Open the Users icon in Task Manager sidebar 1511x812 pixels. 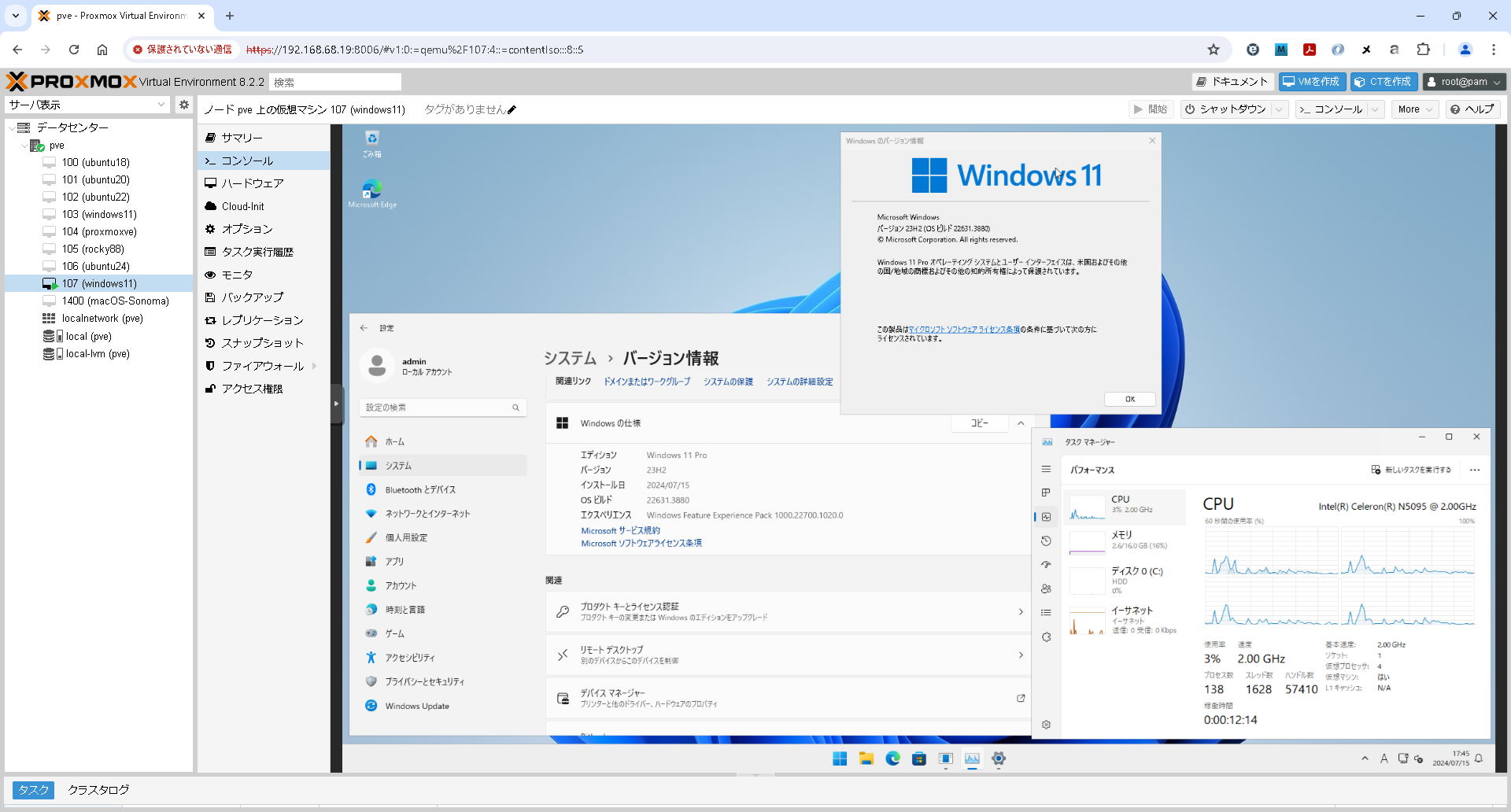click(x=1046, y=589)
